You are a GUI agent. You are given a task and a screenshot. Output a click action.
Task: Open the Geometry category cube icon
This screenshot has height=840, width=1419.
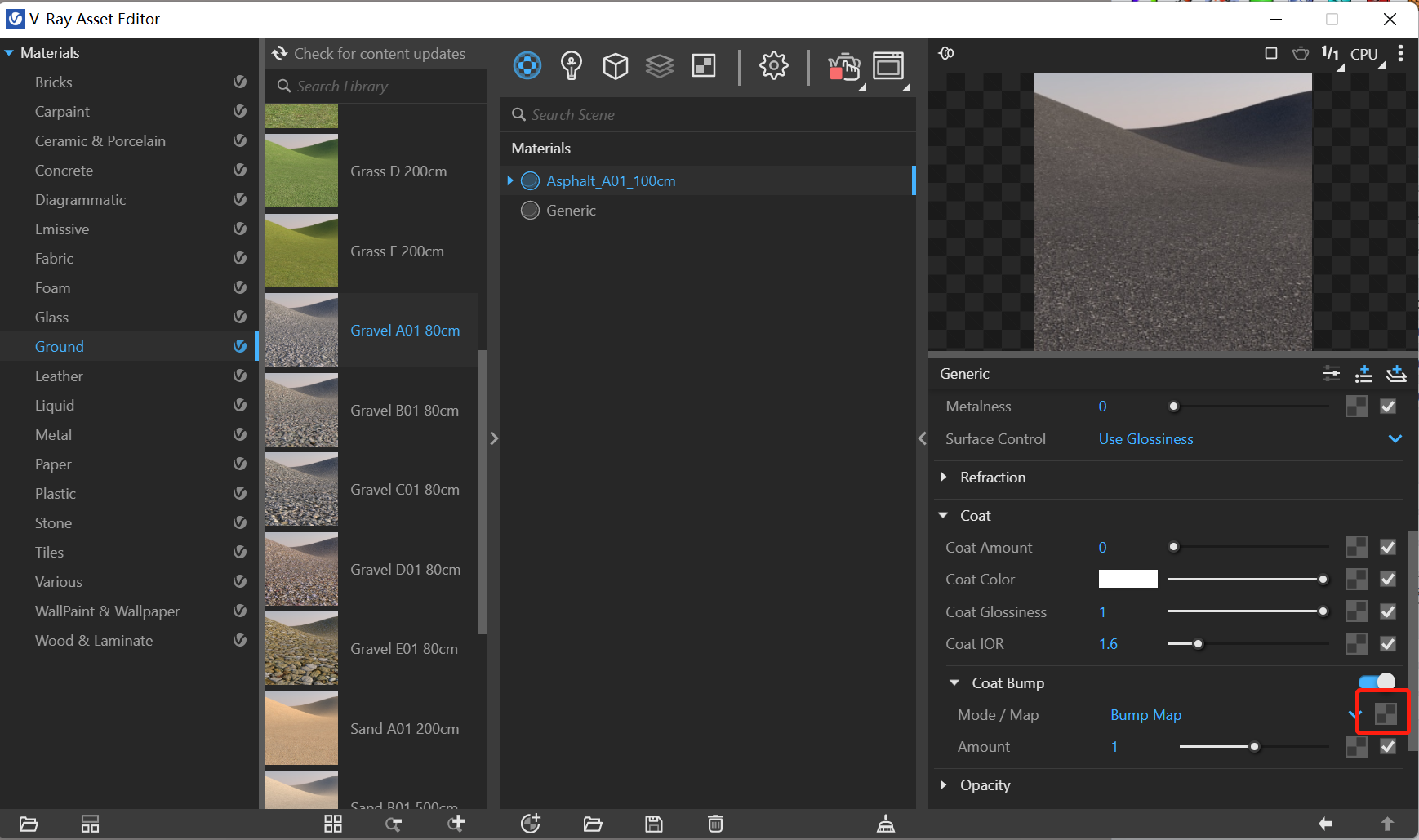point(616,65)
